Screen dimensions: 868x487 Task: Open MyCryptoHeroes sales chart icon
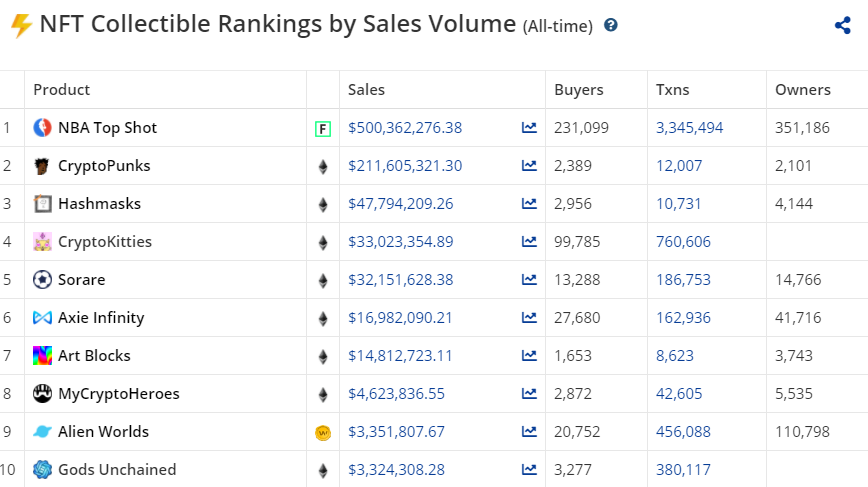529,393
